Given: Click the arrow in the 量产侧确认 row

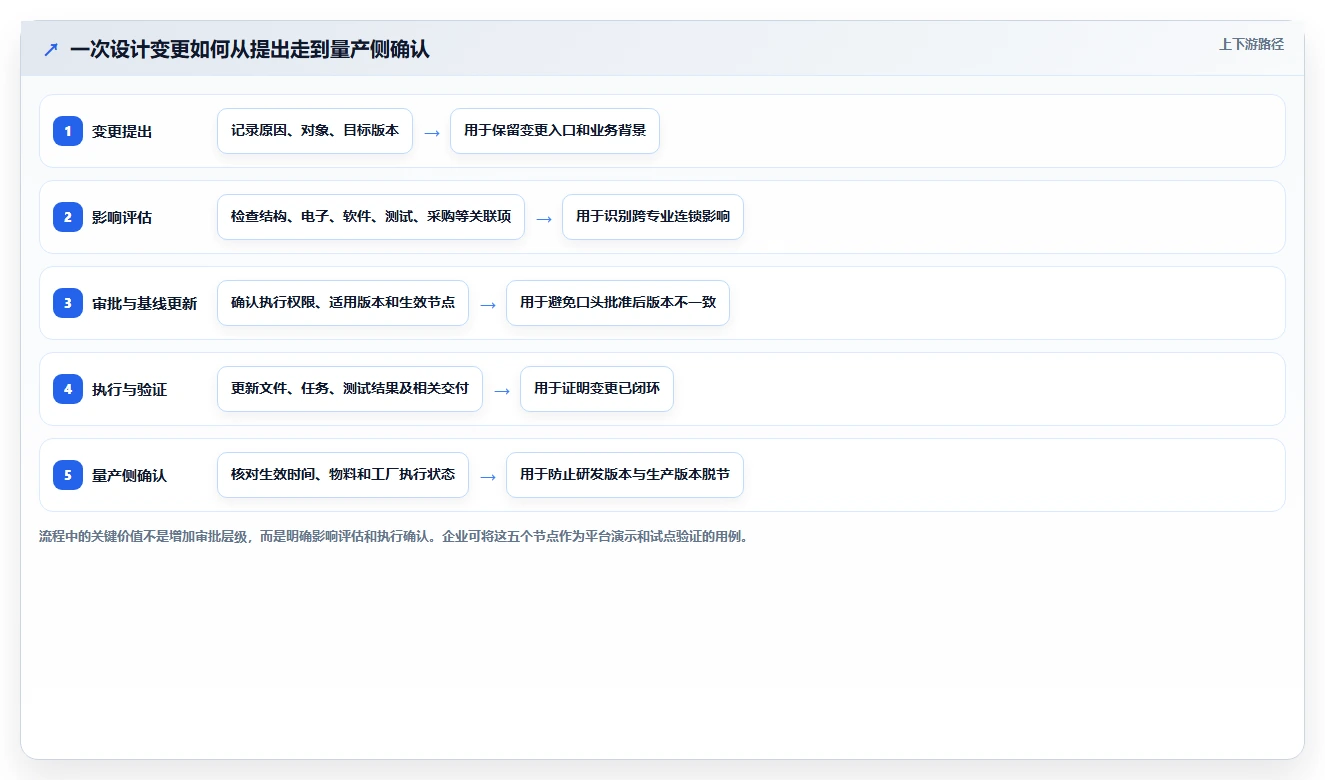Looking at the screenshot, I should 488,476.
